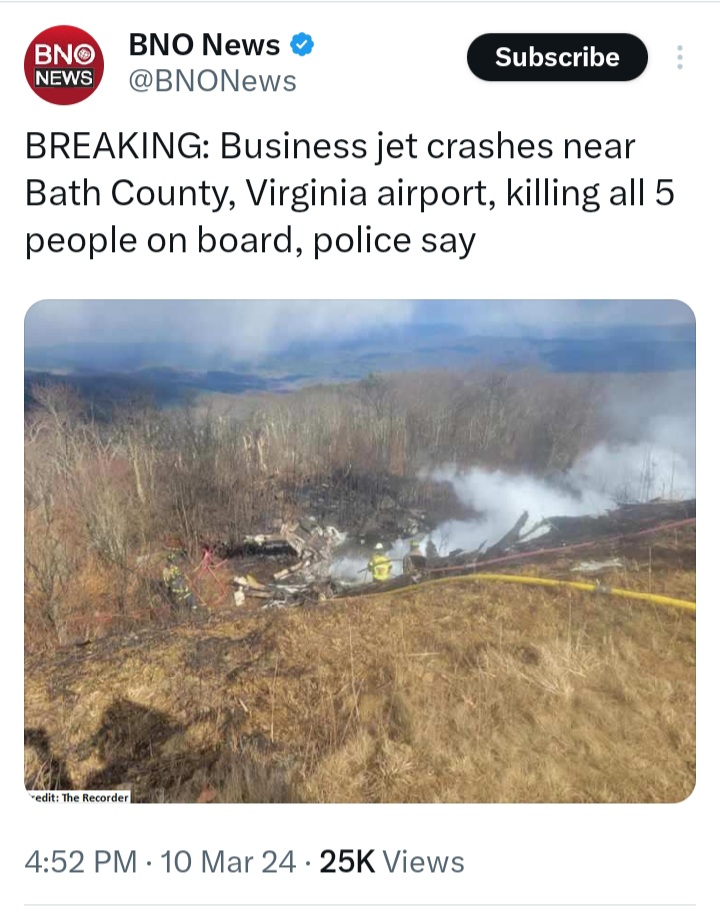
Task: Click the cloudy sky in the photo
Action: [360, 328]
